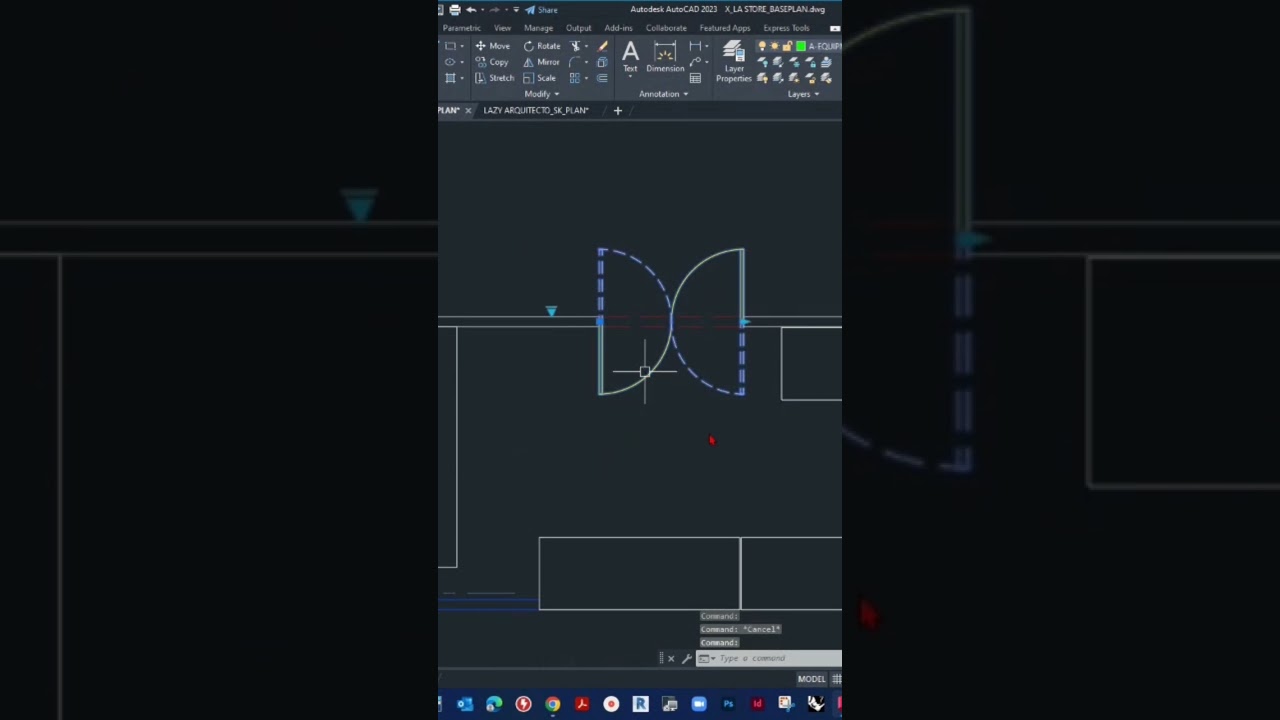This screenshot has width=1280, height=720.
Task: Select the Dimension tool
Action: pos(665,57)
